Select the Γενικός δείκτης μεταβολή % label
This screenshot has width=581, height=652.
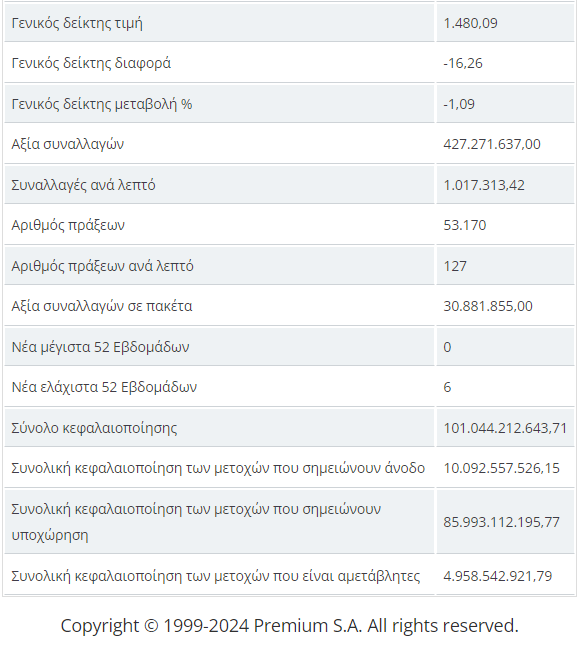coord(102,104)
